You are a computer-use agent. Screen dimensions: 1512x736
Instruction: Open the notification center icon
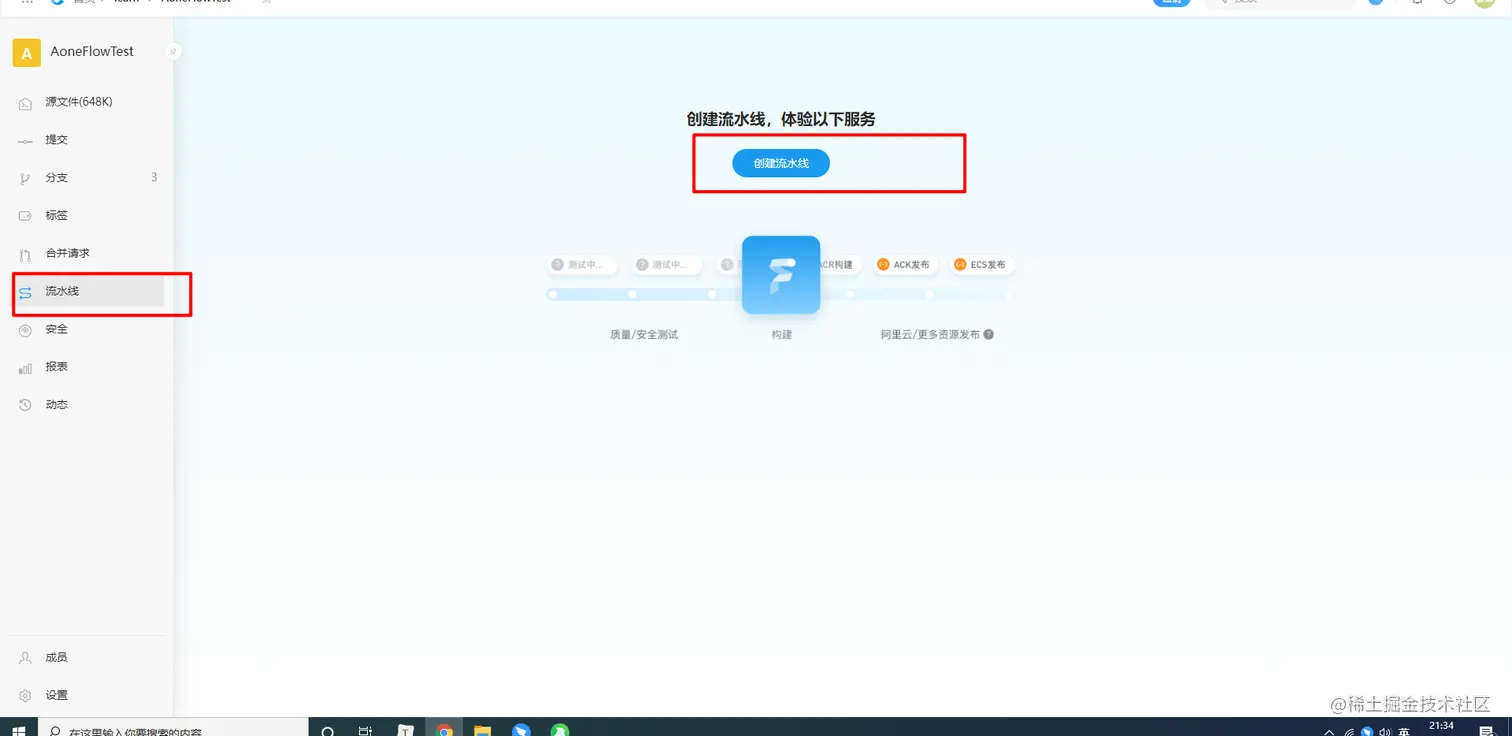1485,731
